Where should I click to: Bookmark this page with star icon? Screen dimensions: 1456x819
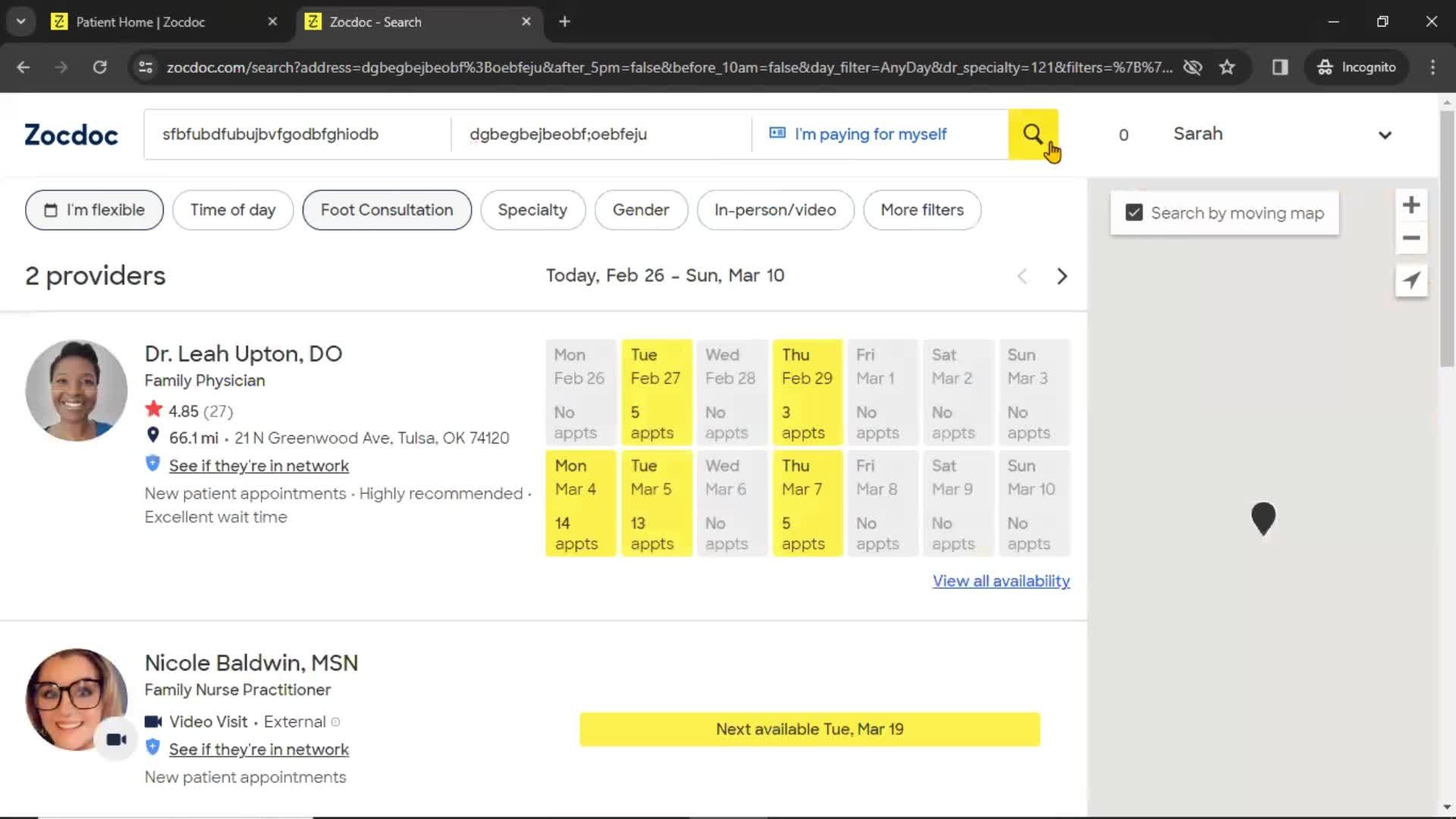[1227, 67]
